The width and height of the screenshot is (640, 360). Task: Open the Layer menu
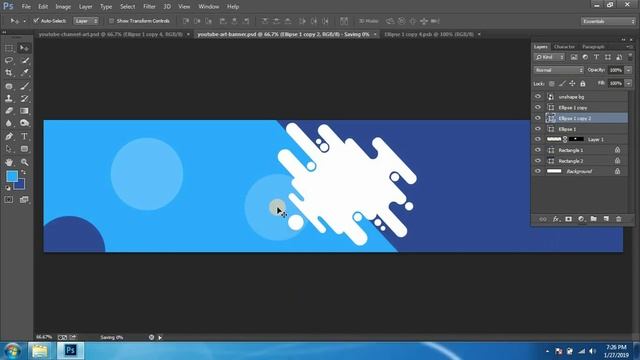click(x=85, y=7)
